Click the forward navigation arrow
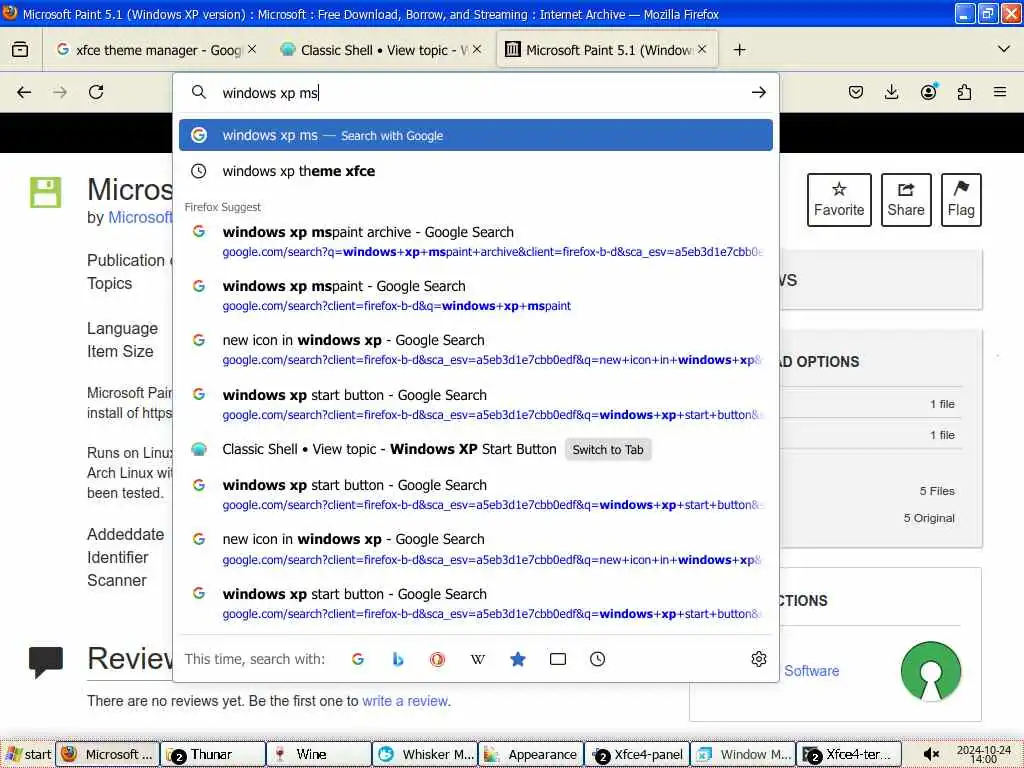Image resolution: width=1024 pixels, height=768 pixels. point(60,92)
